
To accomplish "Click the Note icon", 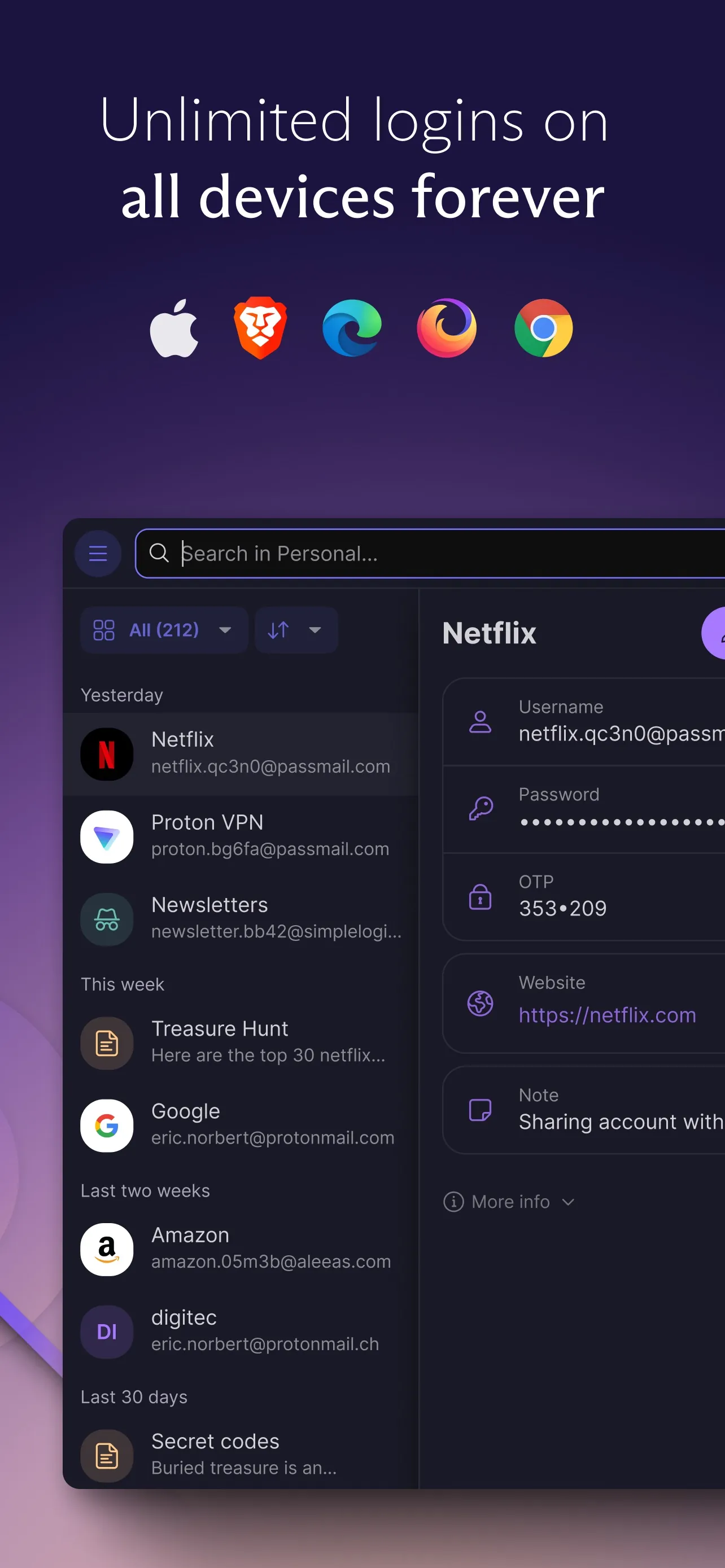I will point(481,1110).
